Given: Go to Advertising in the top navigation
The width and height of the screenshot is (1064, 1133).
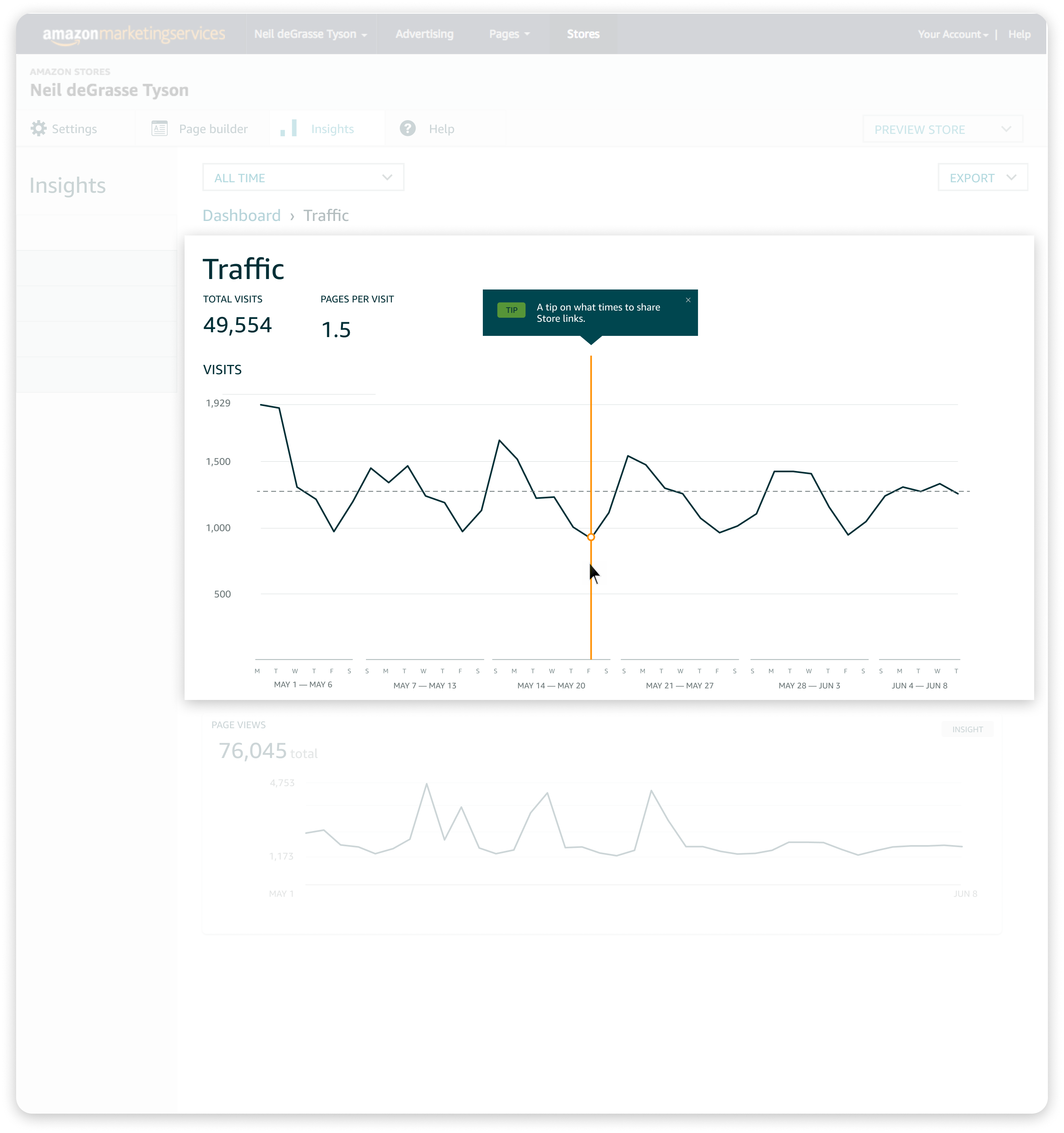Looking at the screenshot, I should (424, 34).
